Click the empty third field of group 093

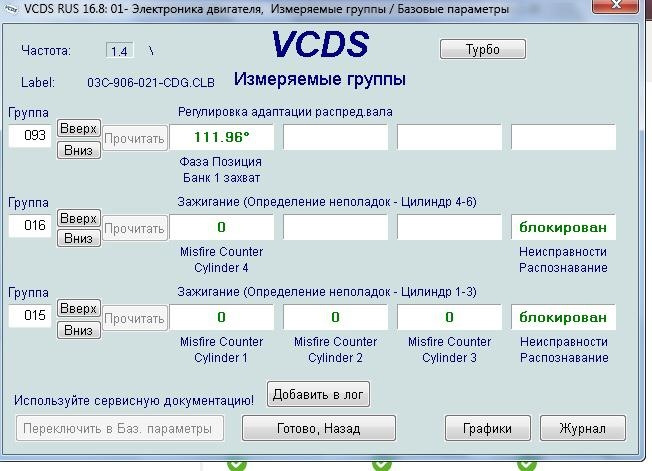point(449,137)
